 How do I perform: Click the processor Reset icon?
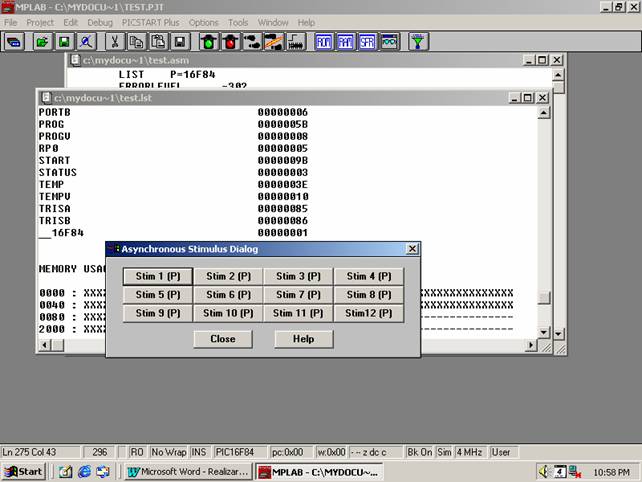click(296, 42)
